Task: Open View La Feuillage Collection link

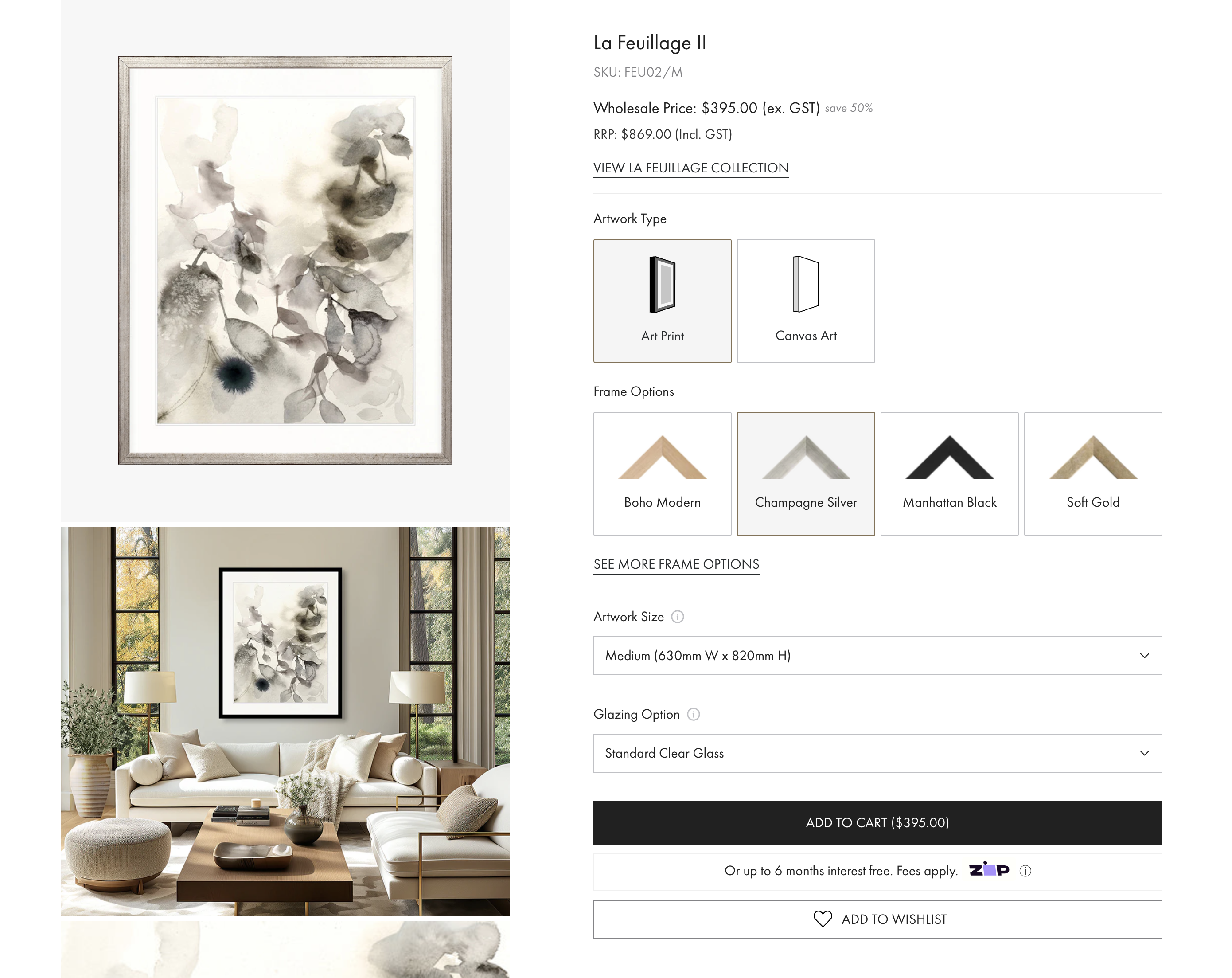Action: point(691,168)
